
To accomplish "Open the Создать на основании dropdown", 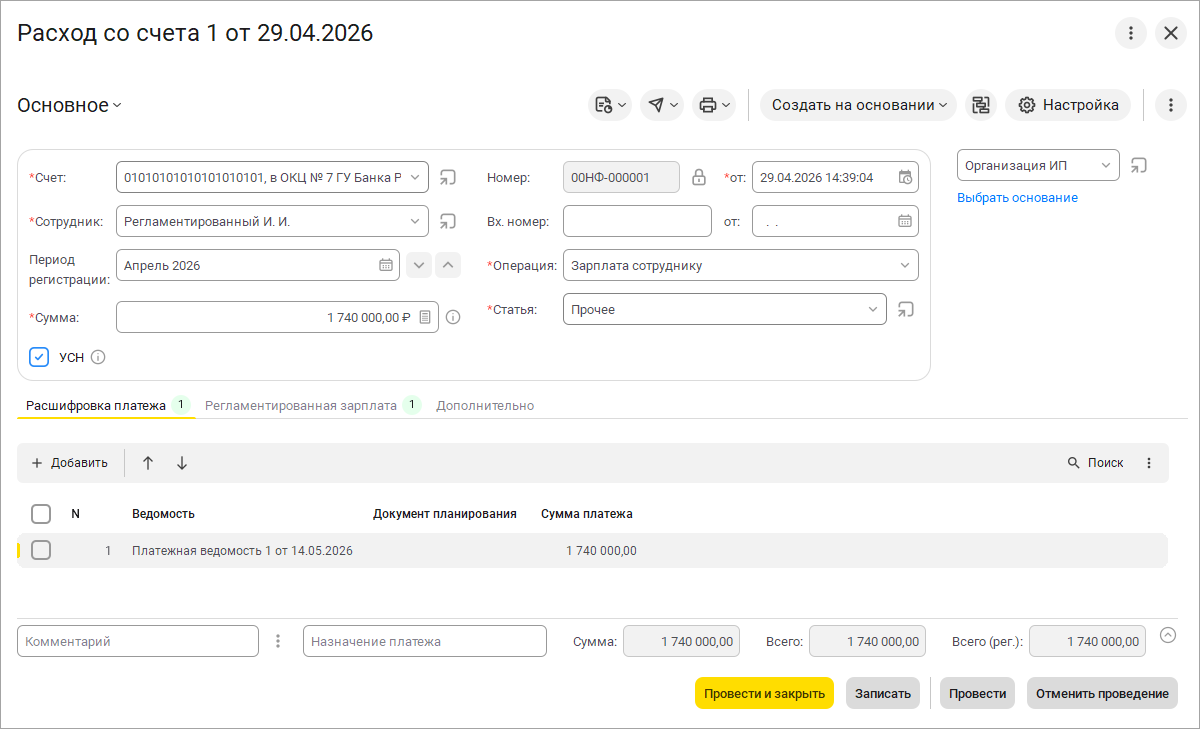I will [858, 105].
